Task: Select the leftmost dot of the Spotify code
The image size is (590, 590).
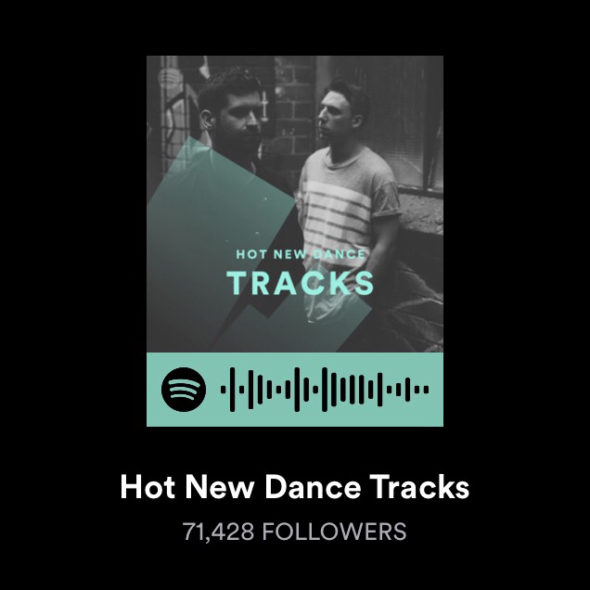Action: coord(223,389)
